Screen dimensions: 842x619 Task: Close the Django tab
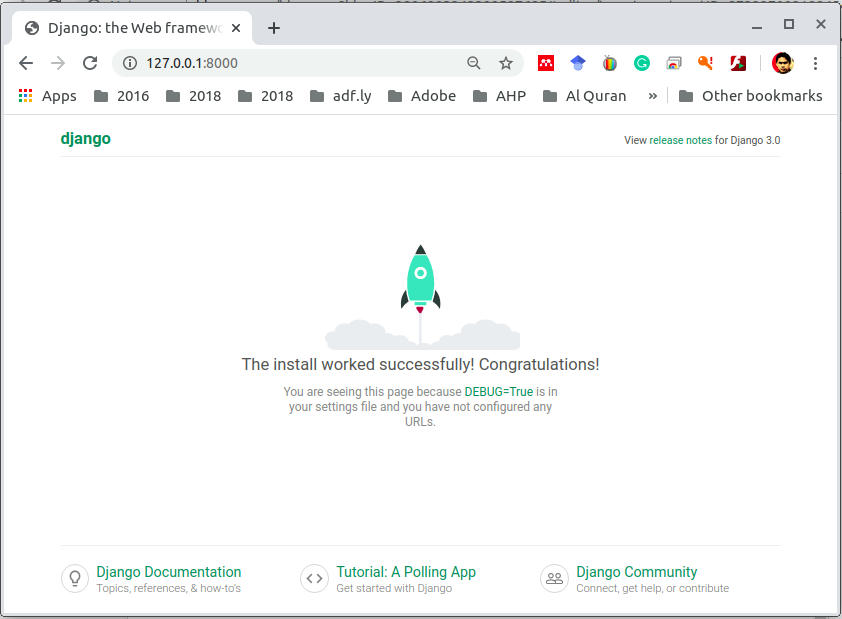pos(236,28)
